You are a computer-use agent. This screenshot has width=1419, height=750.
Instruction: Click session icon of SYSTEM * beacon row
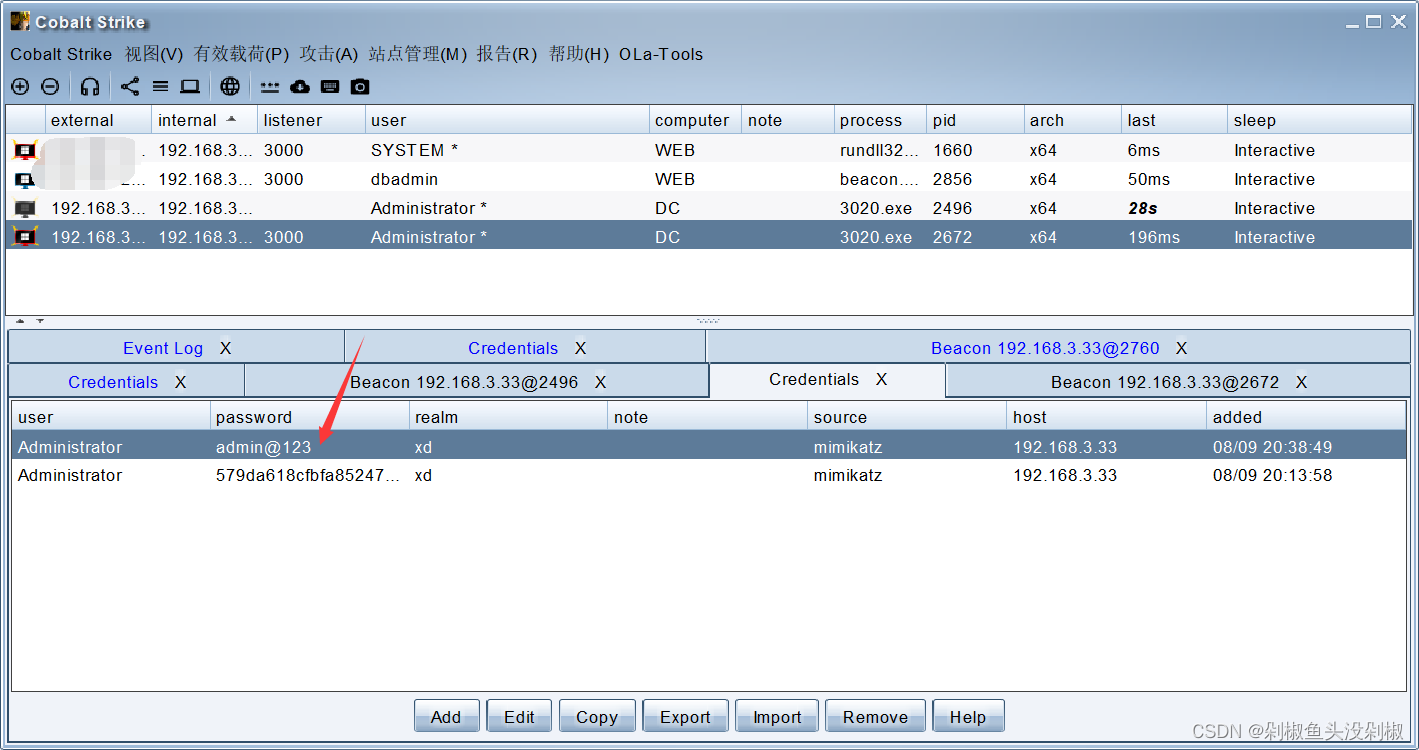[25, 151]
